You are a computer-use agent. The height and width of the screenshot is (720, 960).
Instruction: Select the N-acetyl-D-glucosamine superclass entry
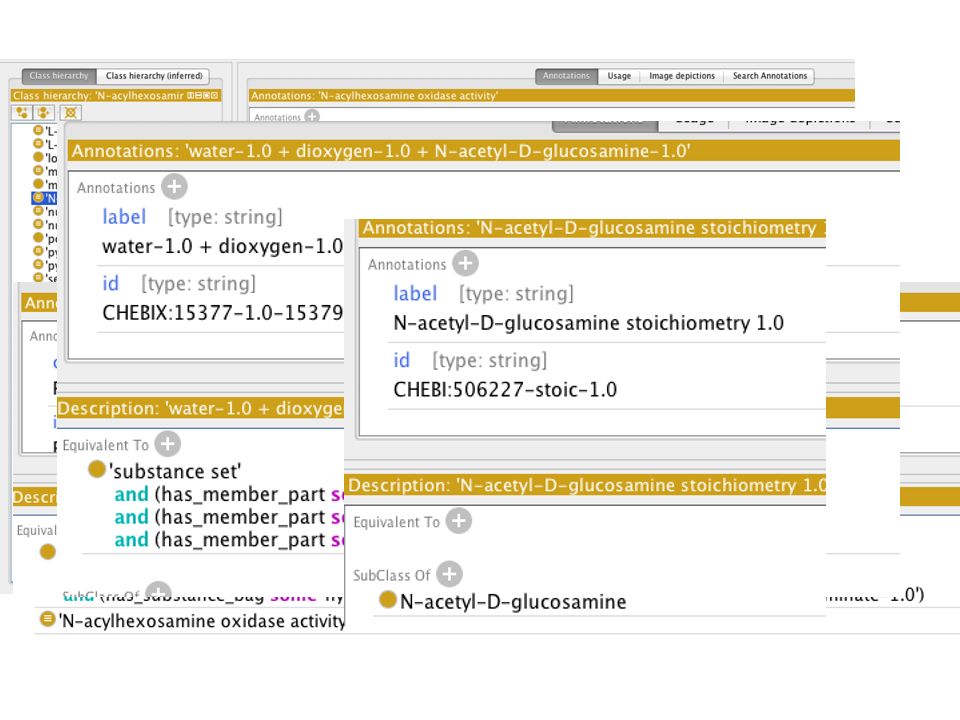point(513,601)
